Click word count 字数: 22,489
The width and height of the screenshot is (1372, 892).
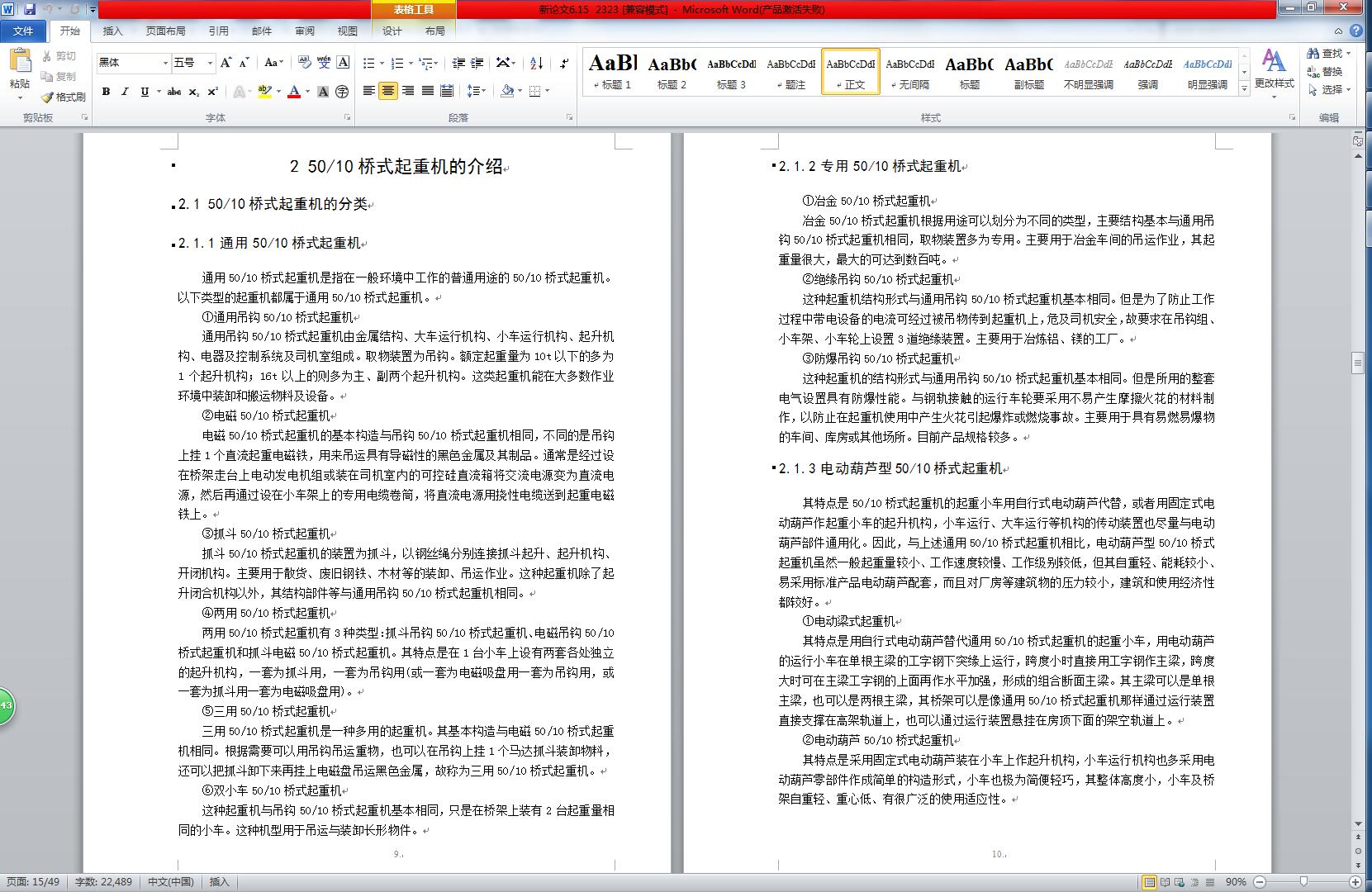coord(104,882)
